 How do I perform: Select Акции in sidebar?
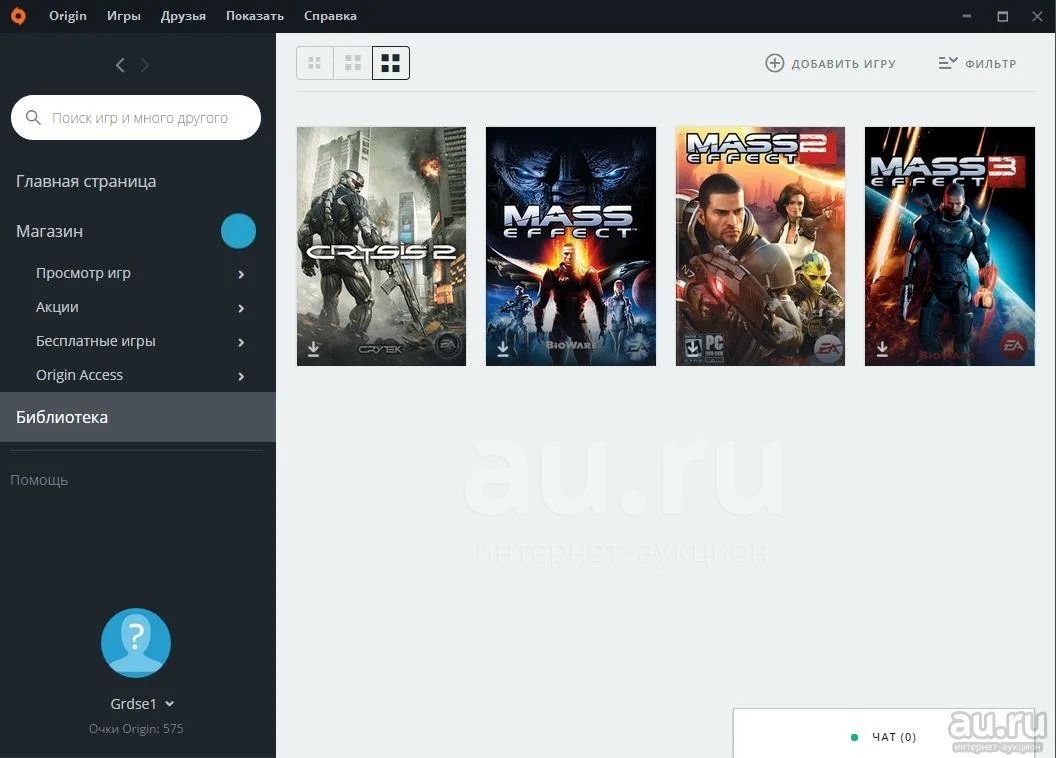click(x=57, y=307)
